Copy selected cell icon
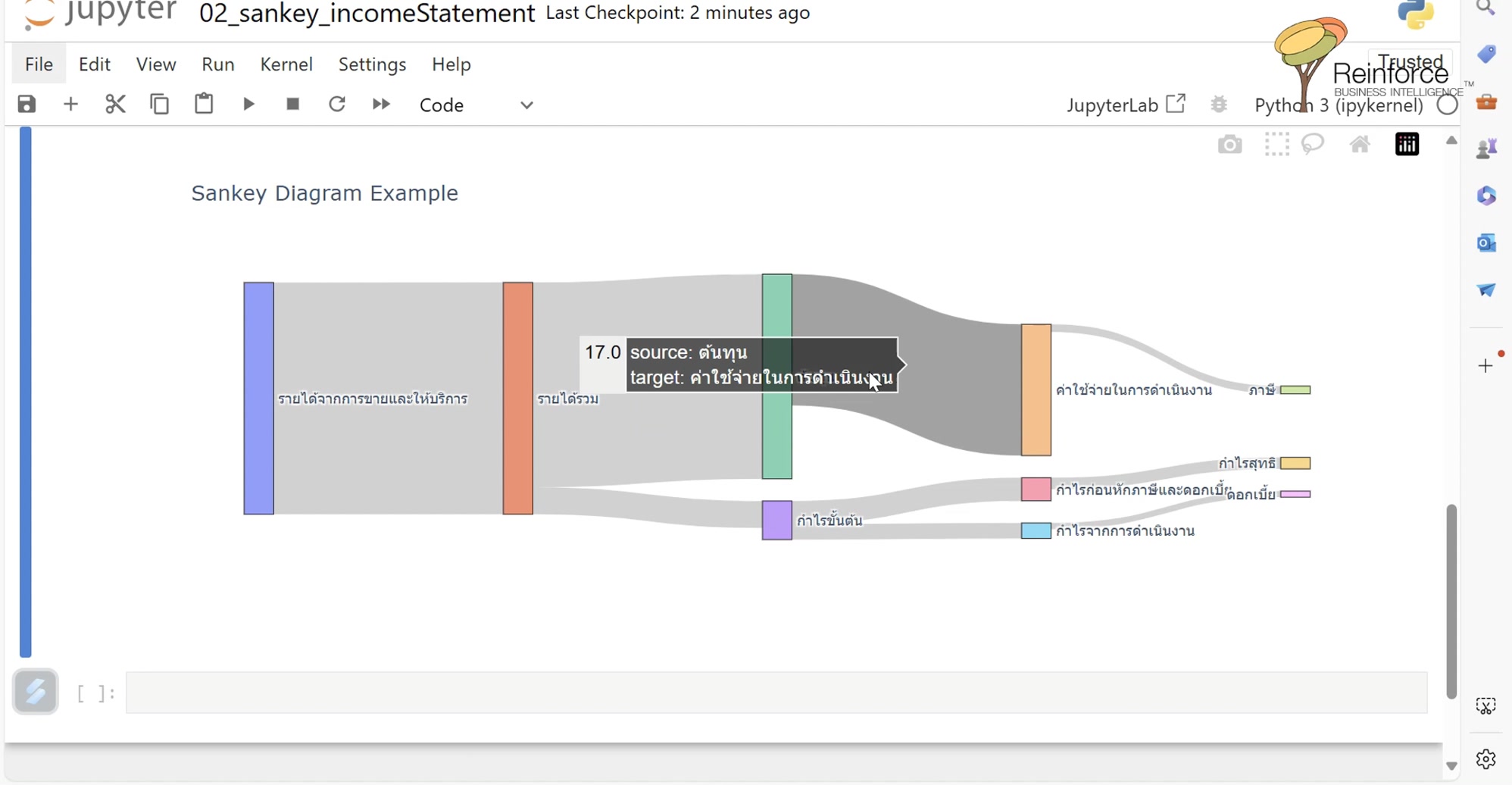Image resolution: width=1512 pixels, height=785 pixels. (159, 104)
